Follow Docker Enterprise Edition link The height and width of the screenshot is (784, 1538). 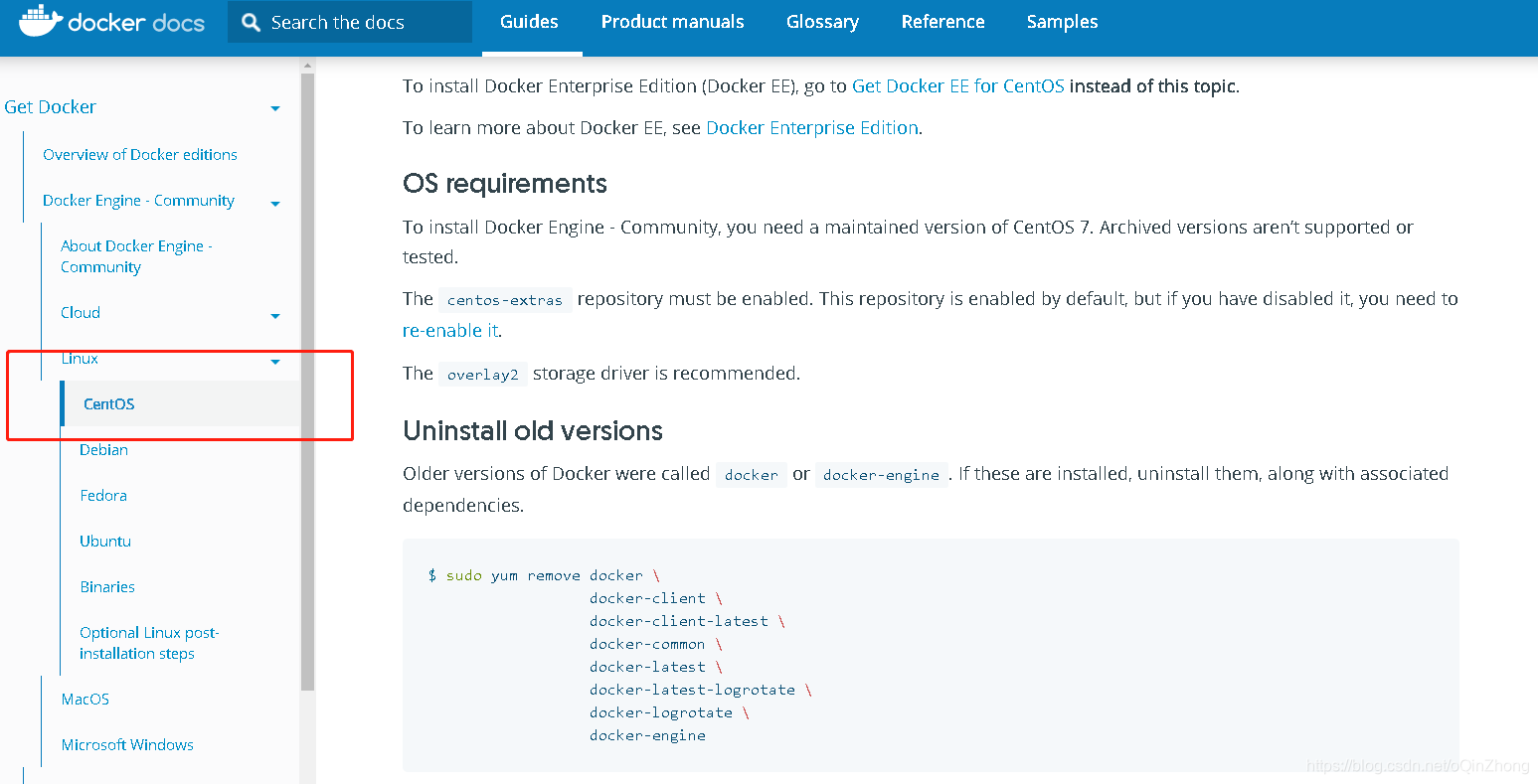812,127
